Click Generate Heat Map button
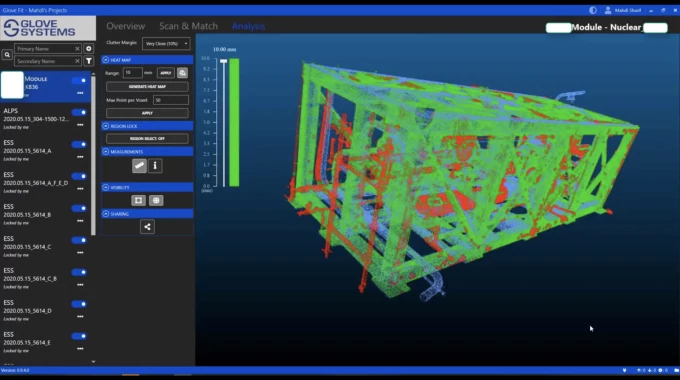Viewport: 680px width, 380px height. point(147,87)
